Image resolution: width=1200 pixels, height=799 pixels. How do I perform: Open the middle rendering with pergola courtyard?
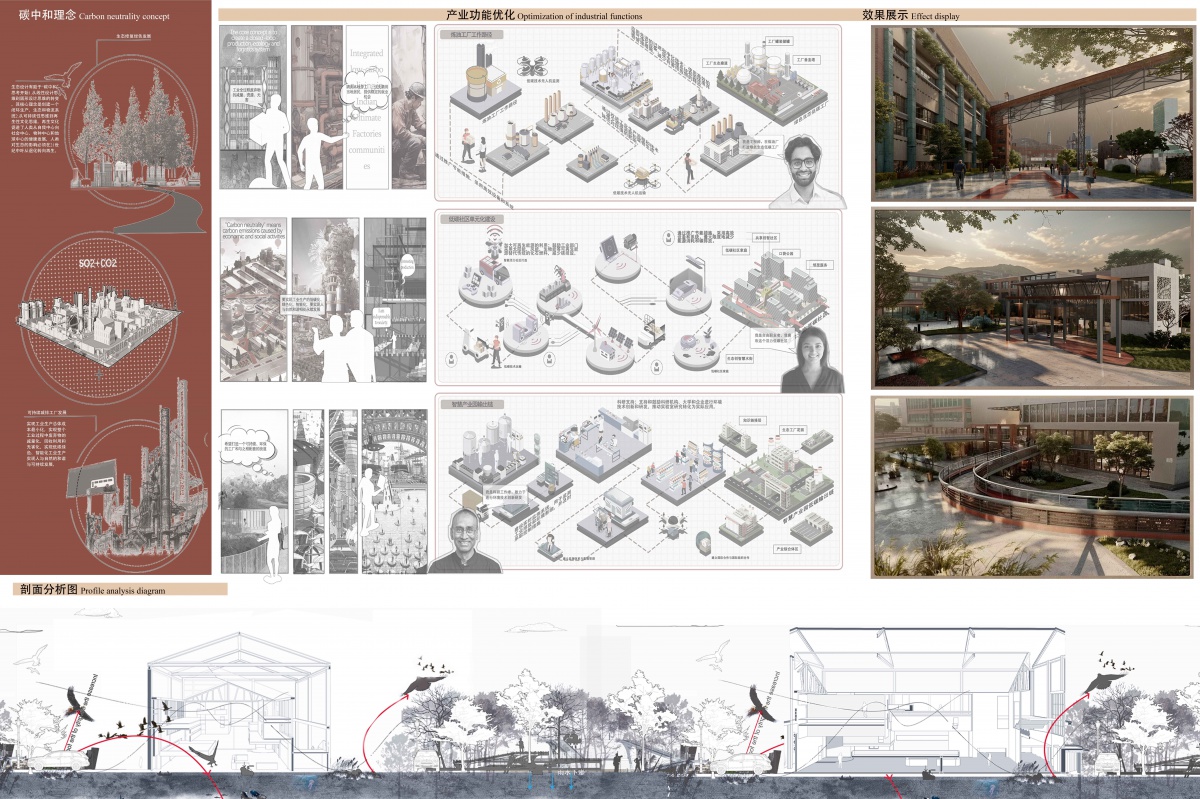click(x=1030, y=298)
